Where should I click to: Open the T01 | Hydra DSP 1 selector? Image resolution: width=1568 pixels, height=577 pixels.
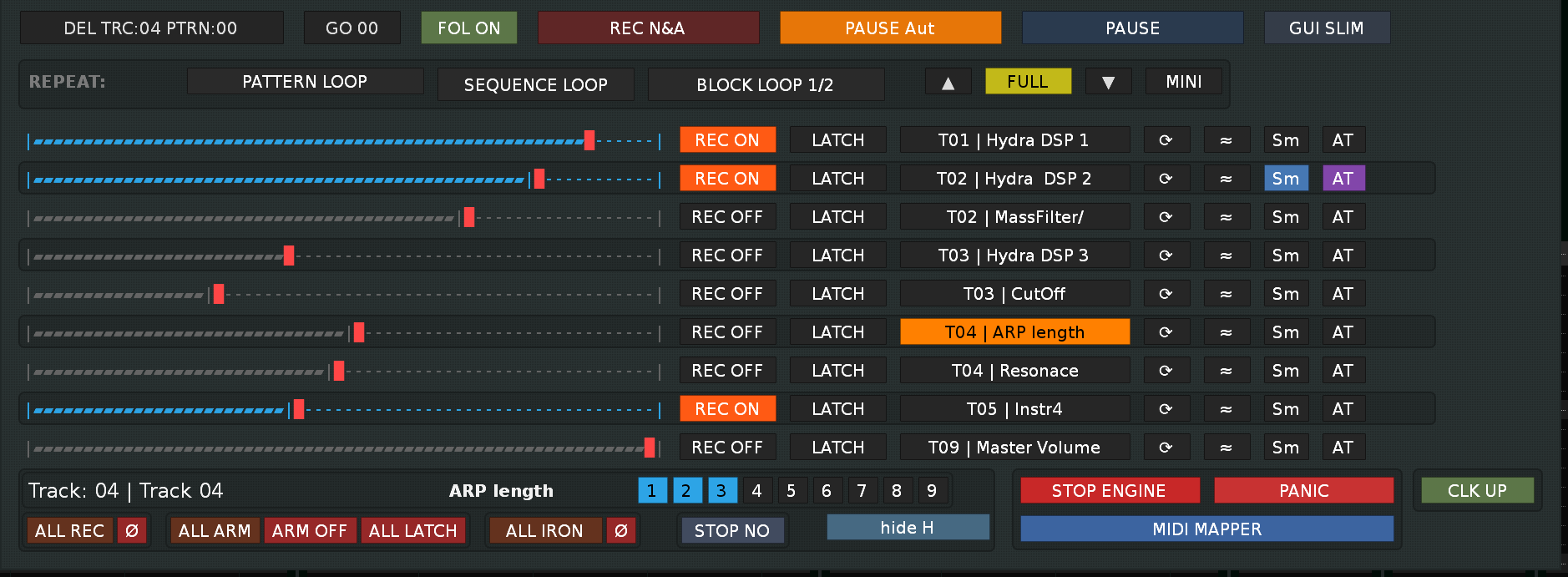pyautogui.click(x=1014, y=140)
